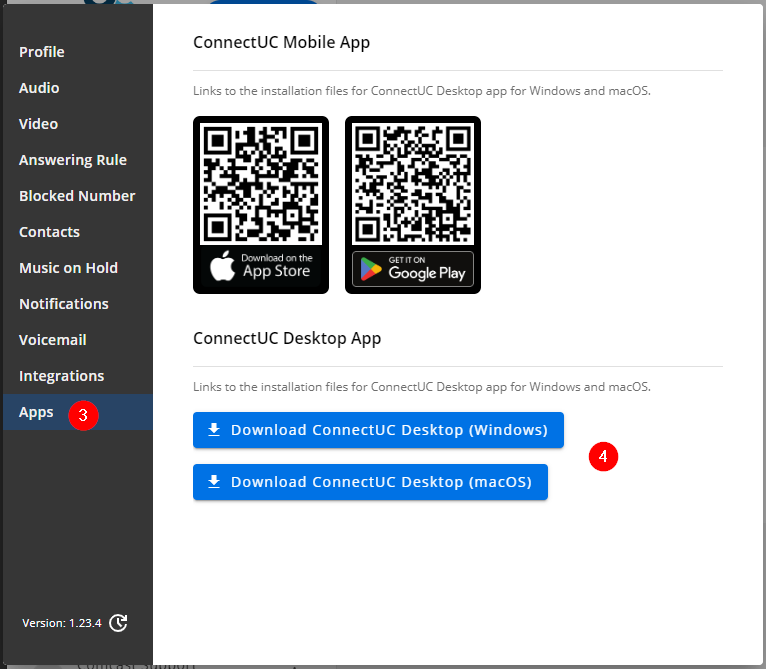Select Music on Hold settings
The width and height of the screenshot is (766, 669).
point(68,268)
